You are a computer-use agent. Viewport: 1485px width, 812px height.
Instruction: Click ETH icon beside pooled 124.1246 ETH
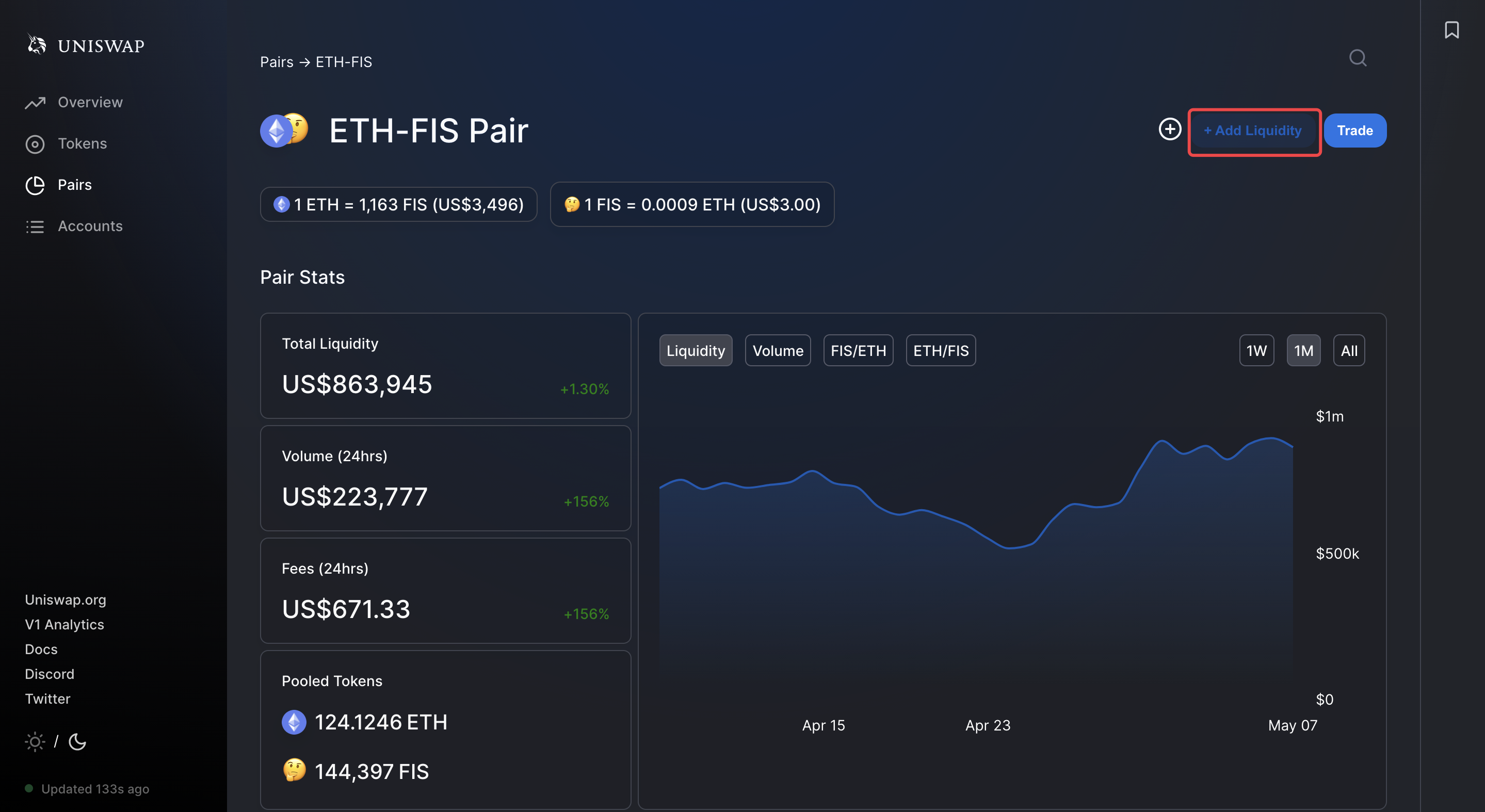(294, 723)
